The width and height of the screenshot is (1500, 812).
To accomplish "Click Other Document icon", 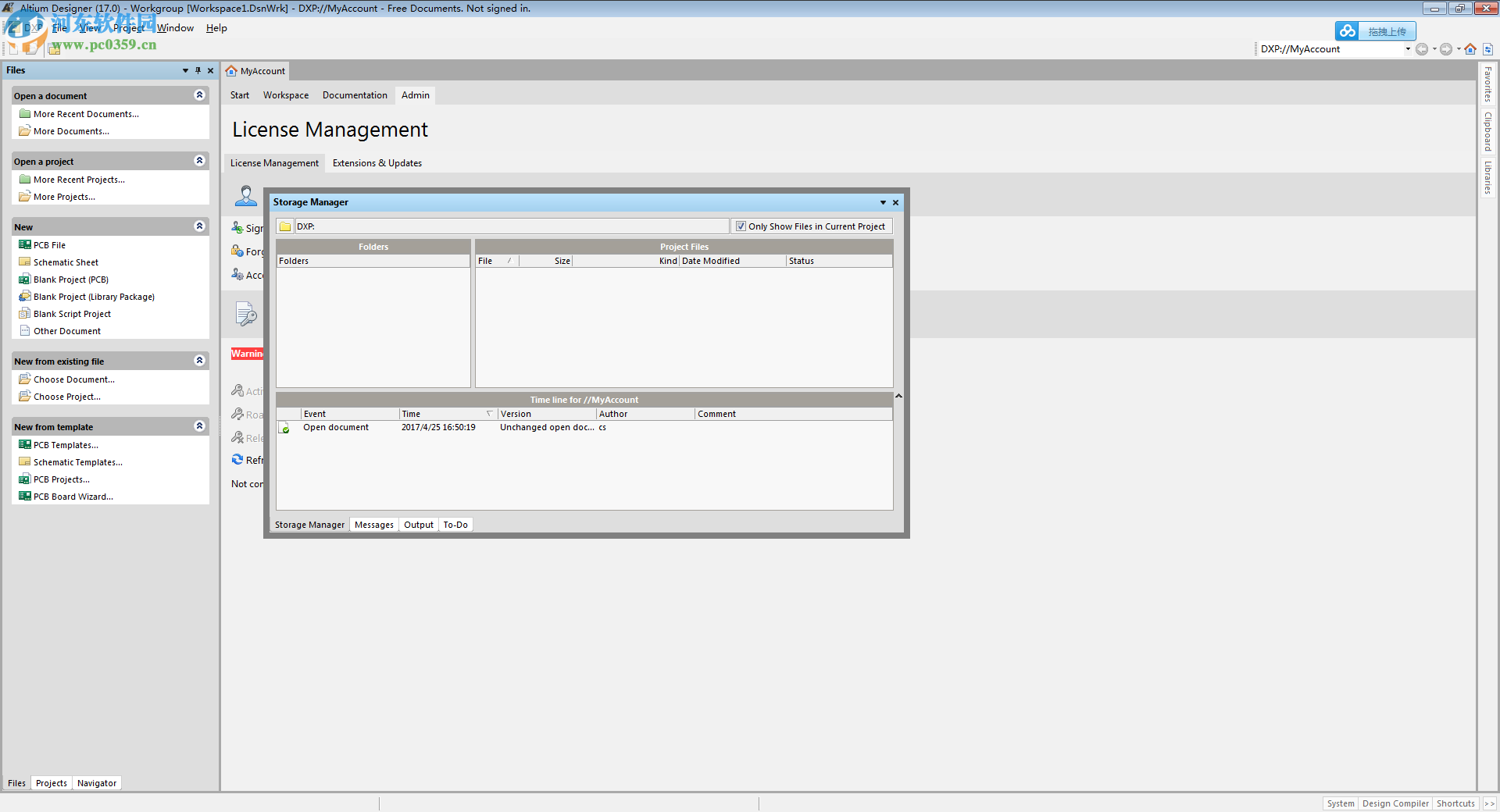I will point(25,331).
